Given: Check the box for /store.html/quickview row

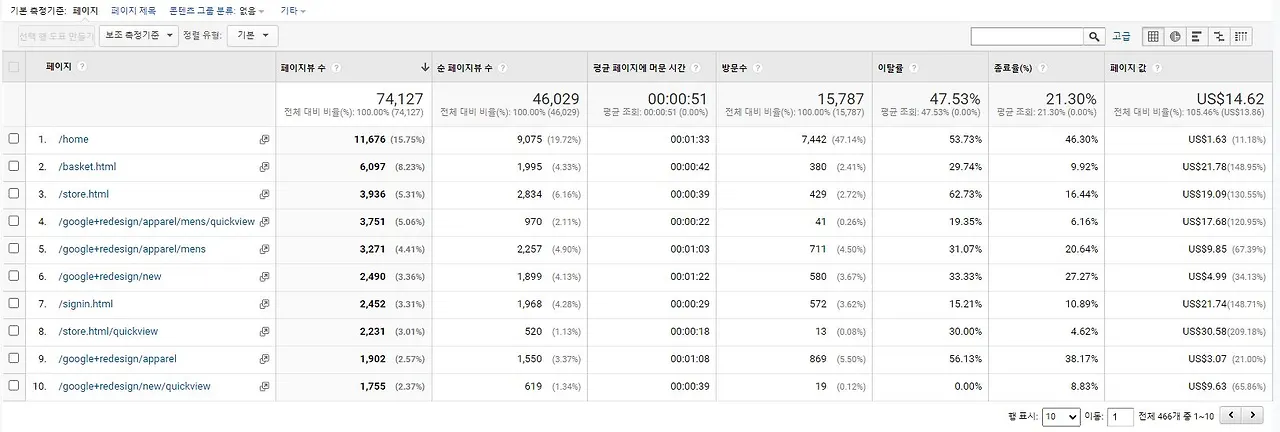Looking at the screenshot, I should 13,331.
